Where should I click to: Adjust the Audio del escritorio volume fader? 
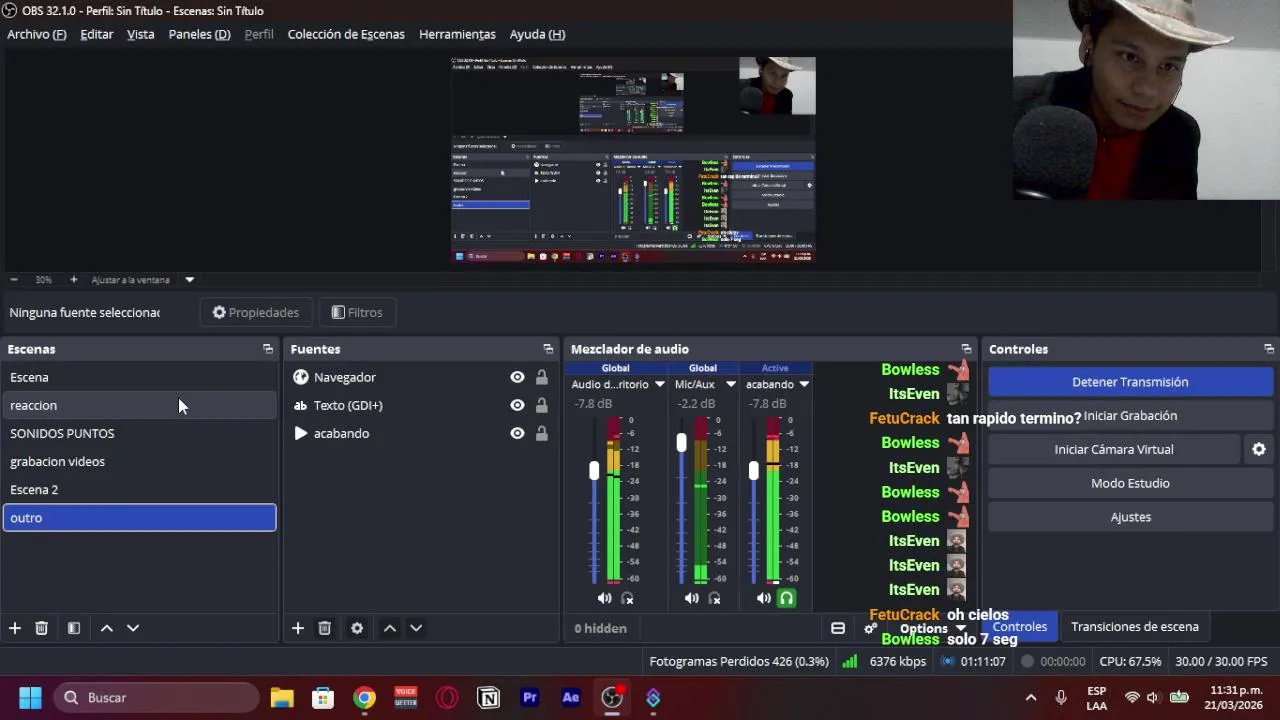pyautogui.click(x=594, y=470)
